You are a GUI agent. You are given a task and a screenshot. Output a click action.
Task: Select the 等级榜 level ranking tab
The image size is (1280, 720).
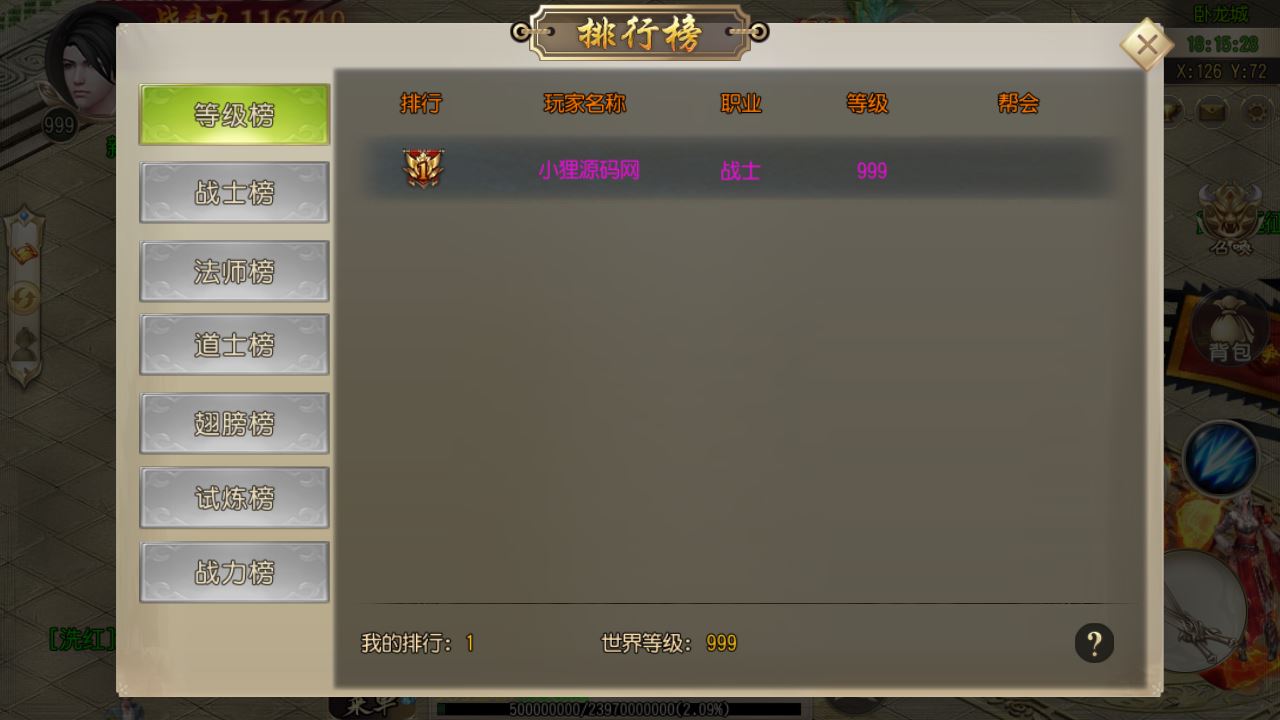(234, 114)
